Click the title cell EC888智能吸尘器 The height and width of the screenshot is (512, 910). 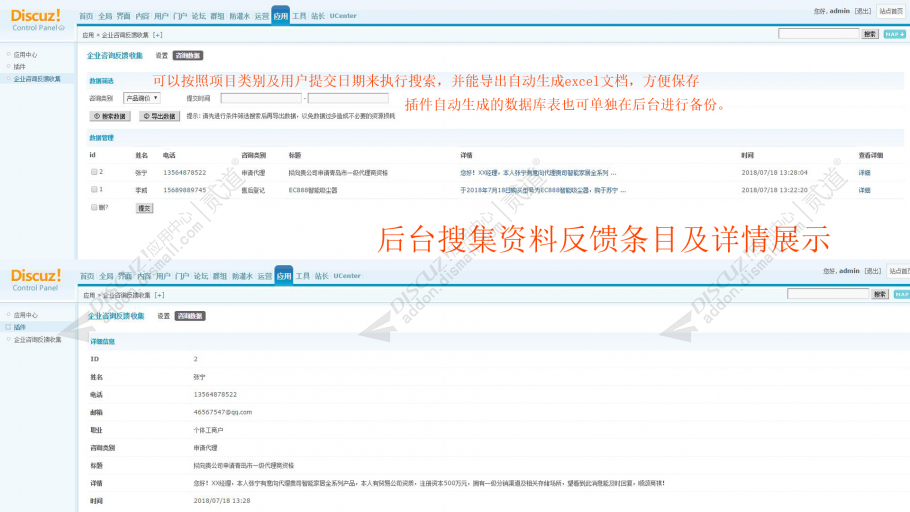[x=313, y=190]
